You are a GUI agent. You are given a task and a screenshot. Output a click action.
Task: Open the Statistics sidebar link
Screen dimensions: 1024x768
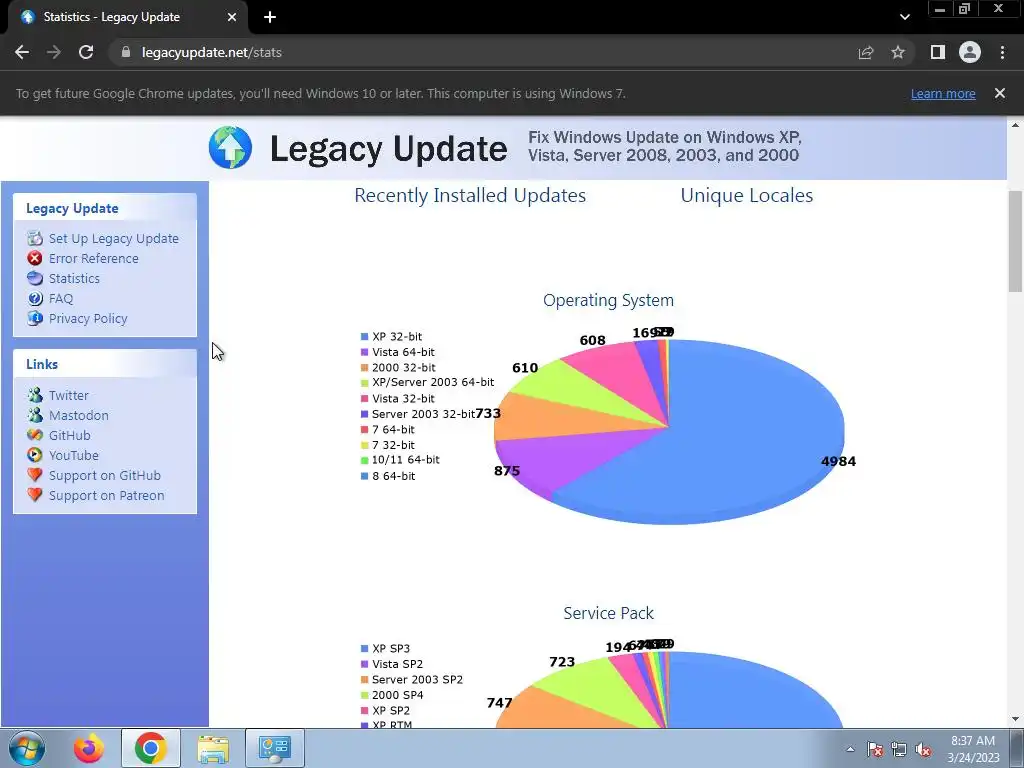[x=74, y=278]
